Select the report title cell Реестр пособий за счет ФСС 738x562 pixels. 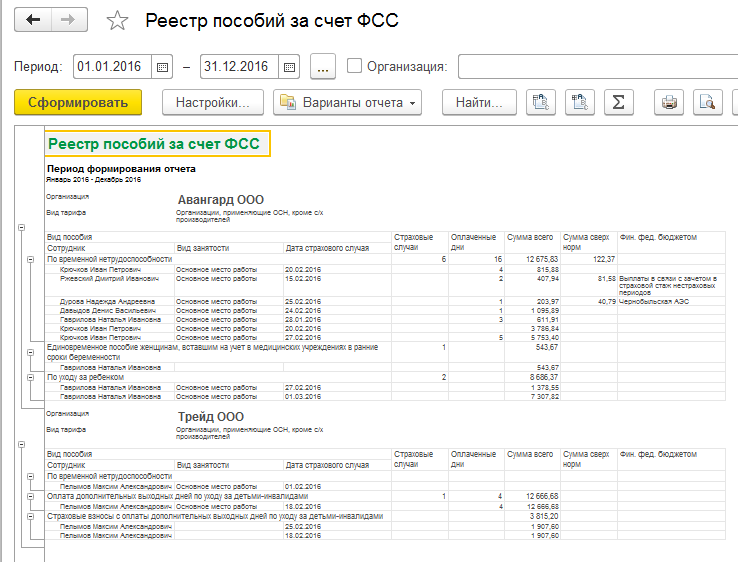click(x=158, y=144)
